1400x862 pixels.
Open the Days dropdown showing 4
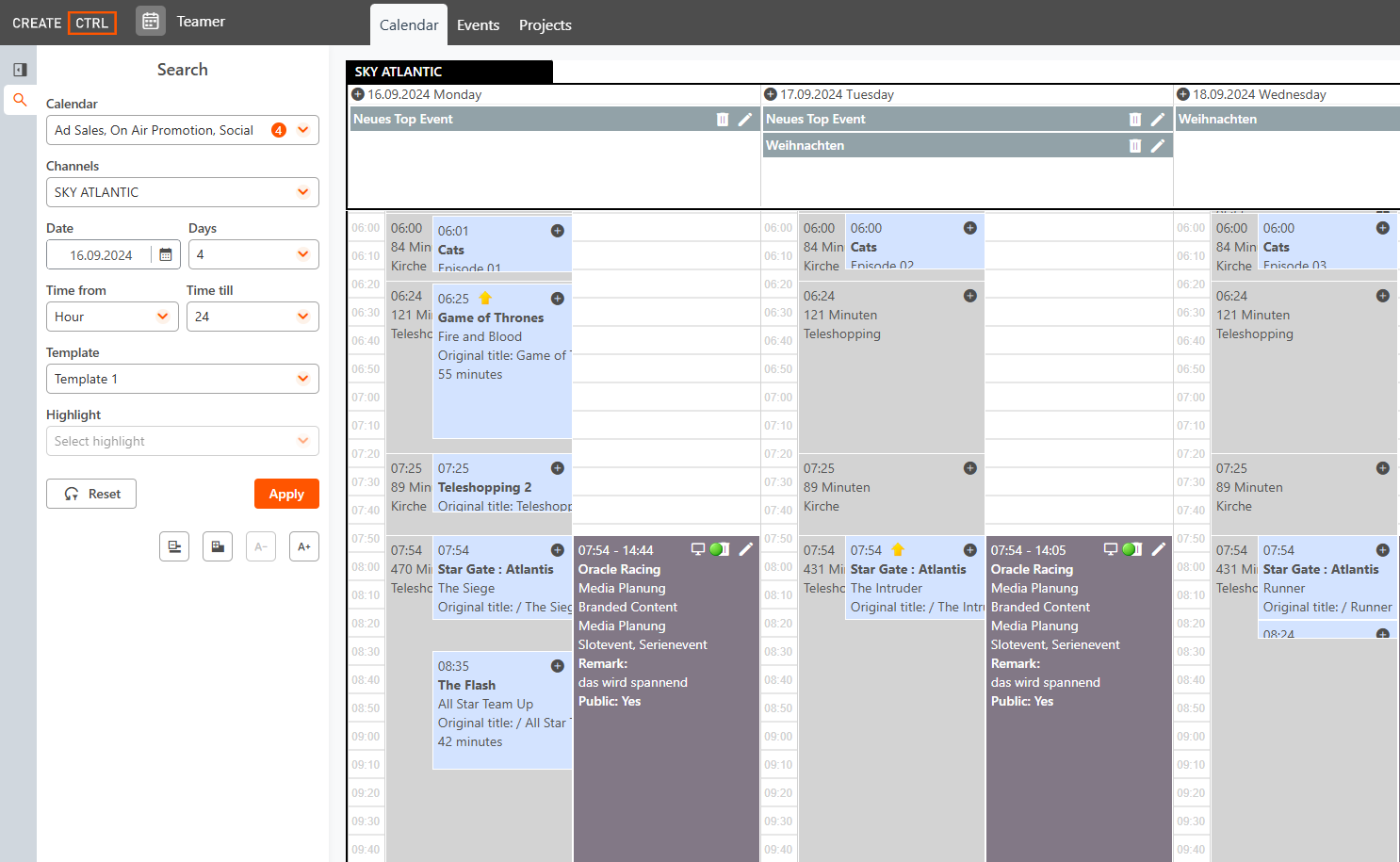(x=253, y=254)
